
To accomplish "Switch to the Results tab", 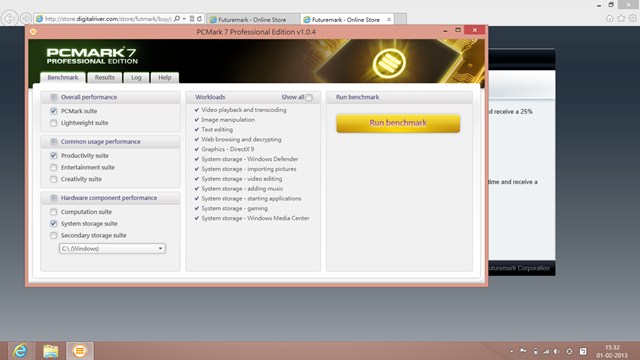I will [x=104, y=77].
